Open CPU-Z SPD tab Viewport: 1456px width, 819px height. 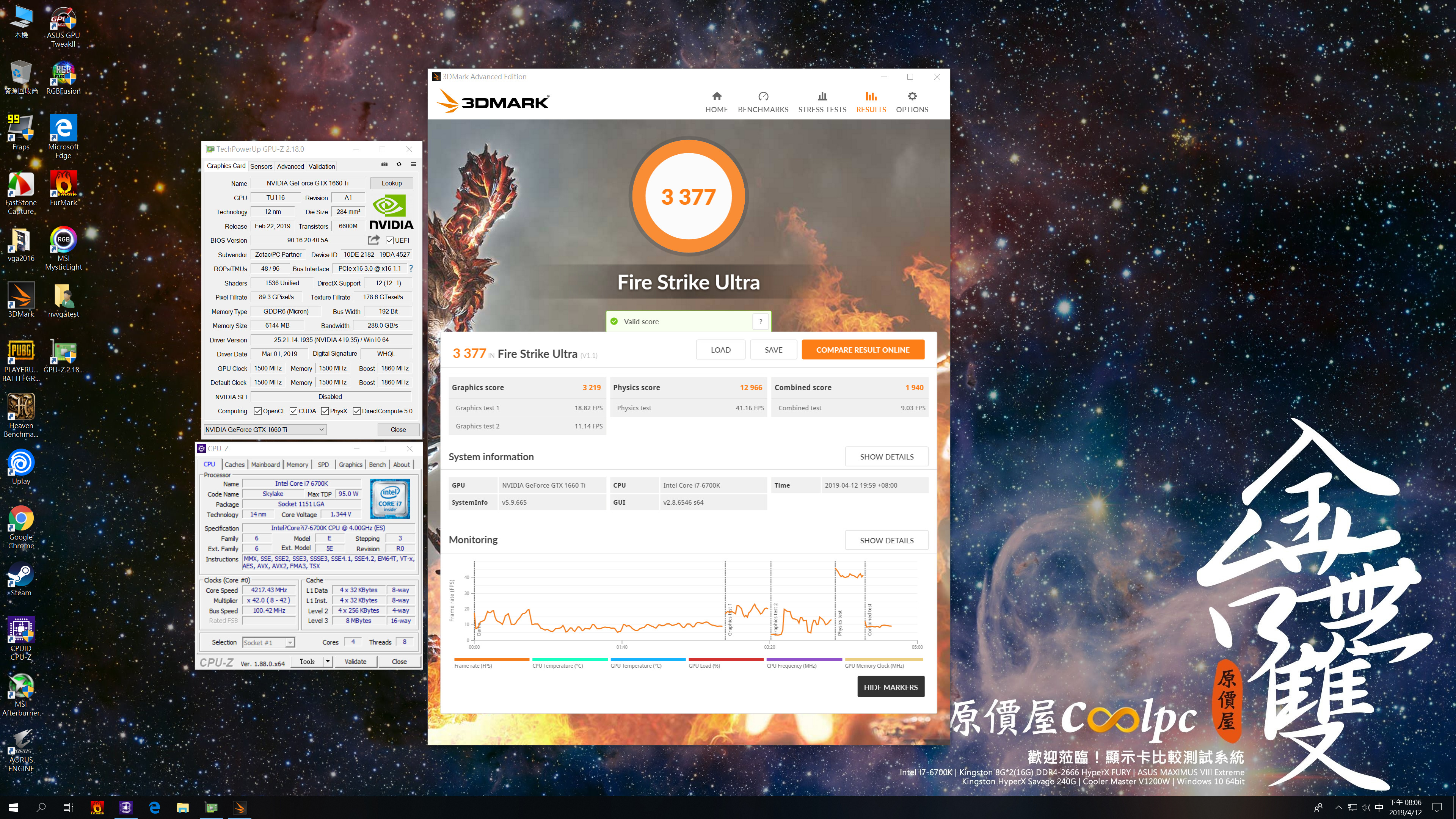point(323,464)
